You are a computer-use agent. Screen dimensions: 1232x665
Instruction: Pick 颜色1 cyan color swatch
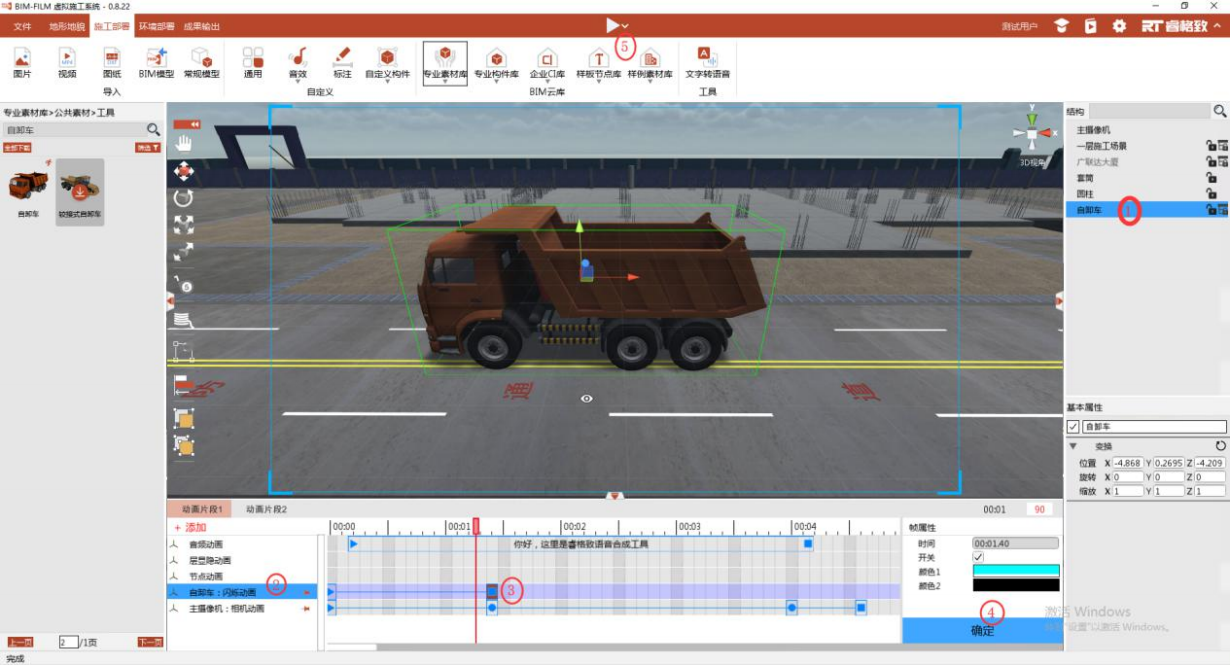1016,571
